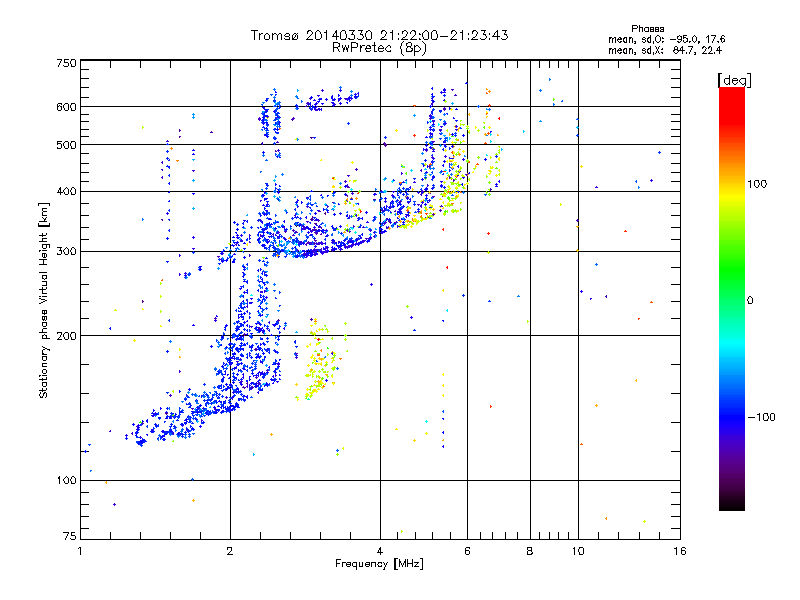Click the y-axis tick label '75'
This screenshot has height=600, width=800.
click(70, 536)
